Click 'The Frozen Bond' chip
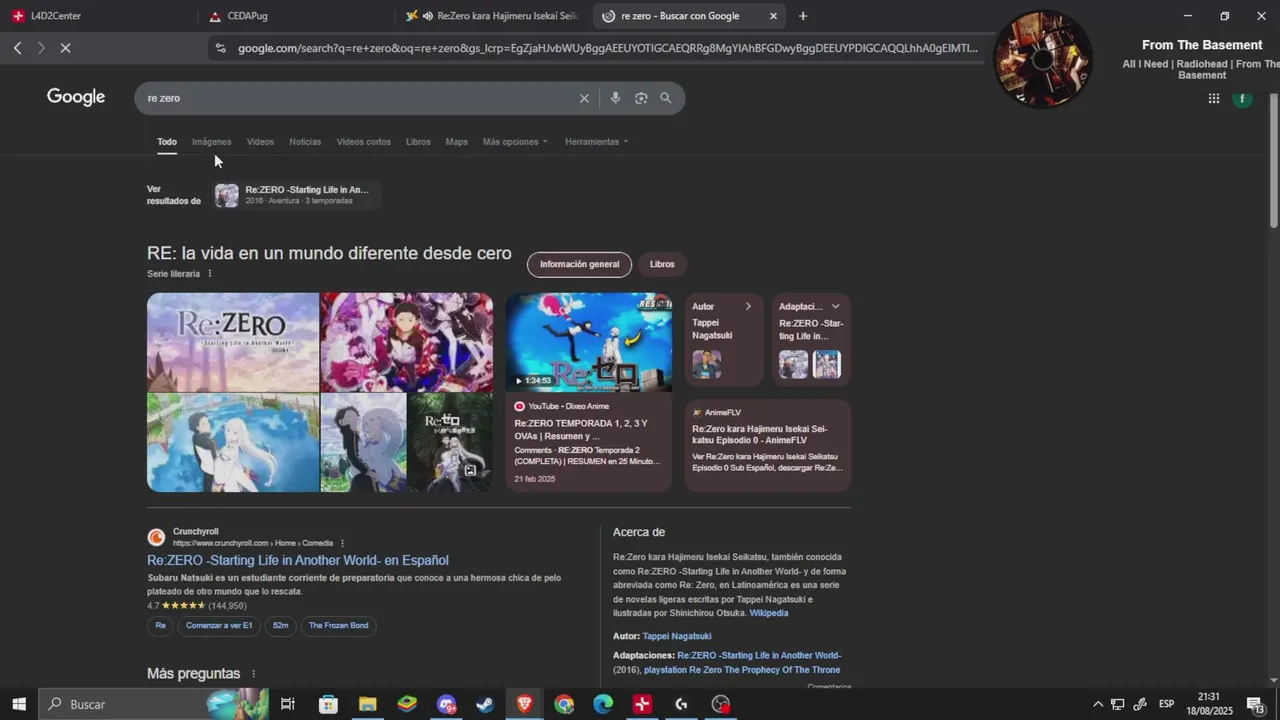 [x=338, y=626]
